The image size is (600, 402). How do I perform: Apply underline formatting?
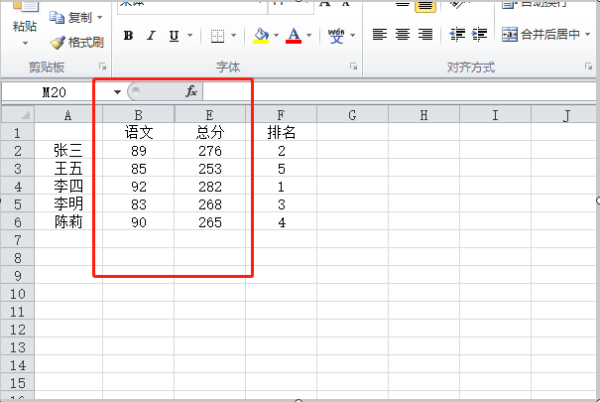point(174,36)
